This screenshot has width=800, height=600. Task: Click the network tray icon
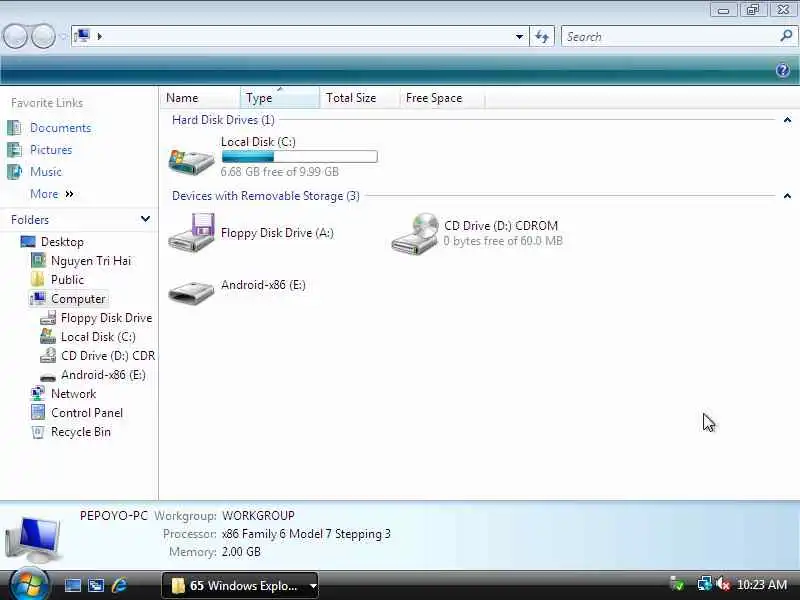click(705, 584)
